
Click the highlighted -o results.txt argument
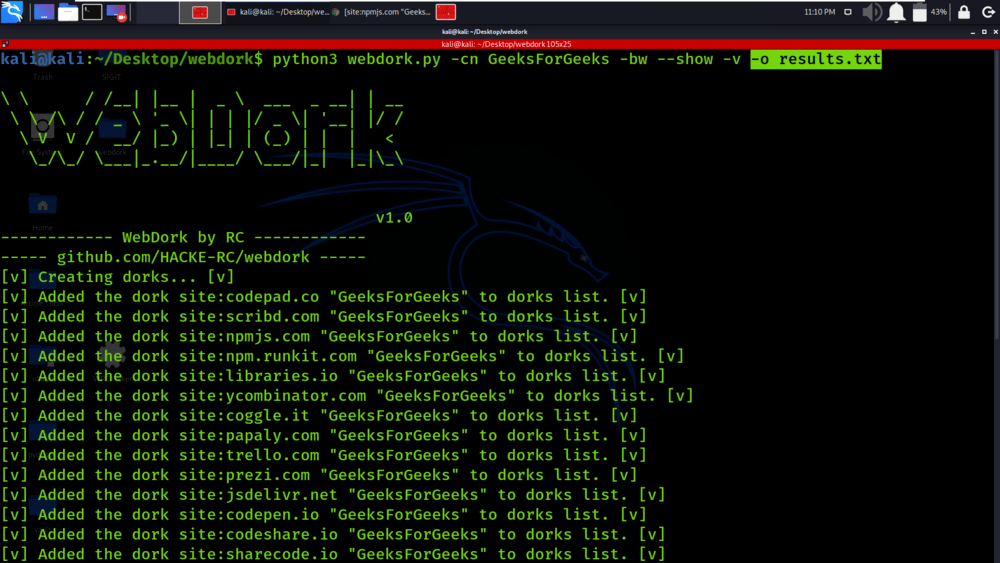[x=816, y=59]
